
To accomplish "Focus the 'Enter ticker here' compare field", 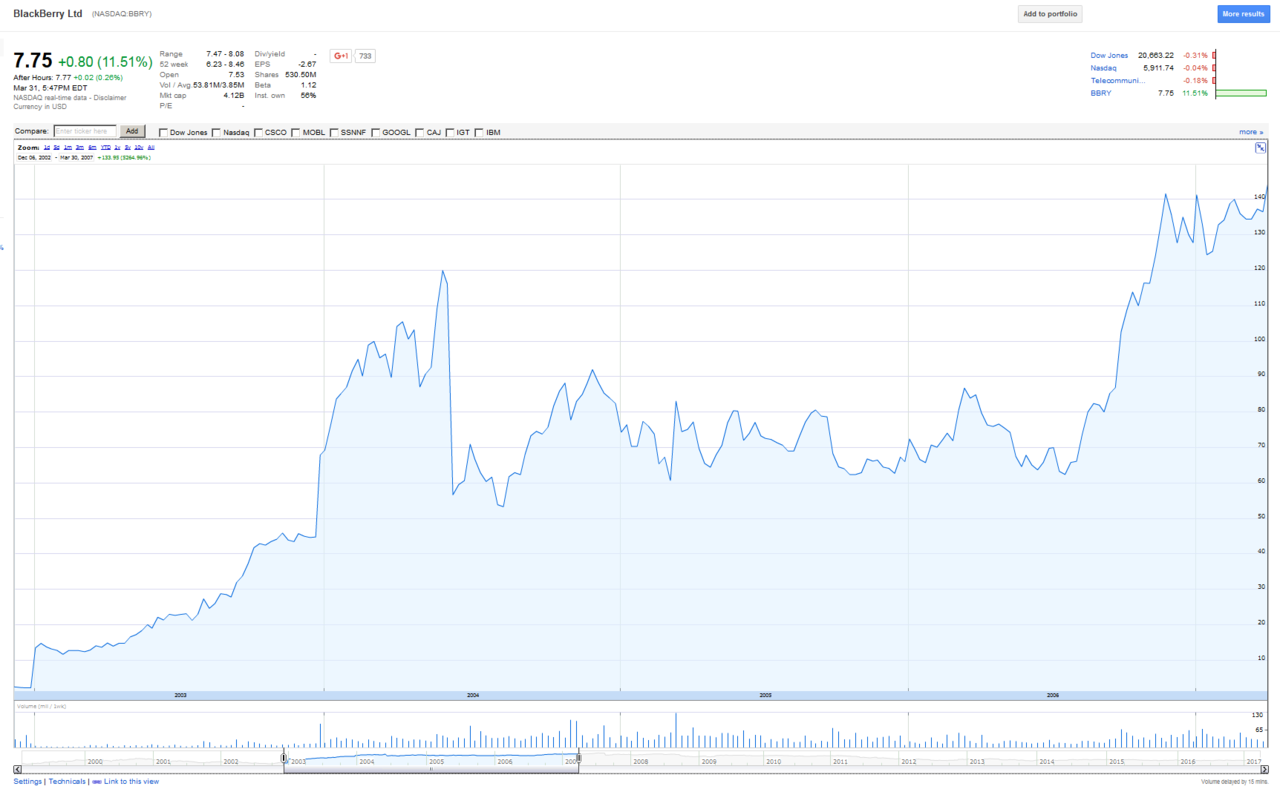I will click(85, 131).
